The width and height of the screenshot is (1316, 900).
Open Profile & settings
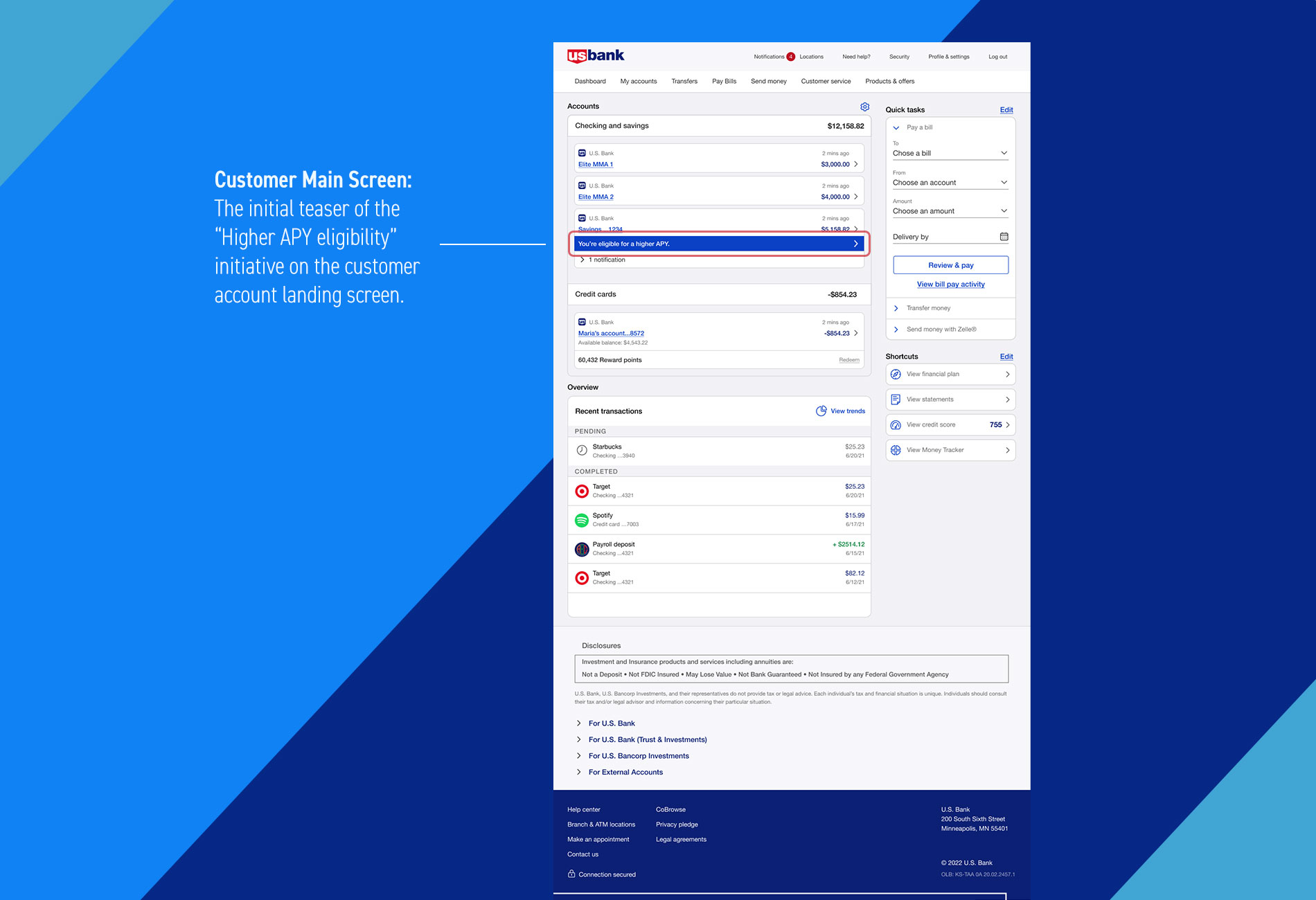[x=949, y=57]
